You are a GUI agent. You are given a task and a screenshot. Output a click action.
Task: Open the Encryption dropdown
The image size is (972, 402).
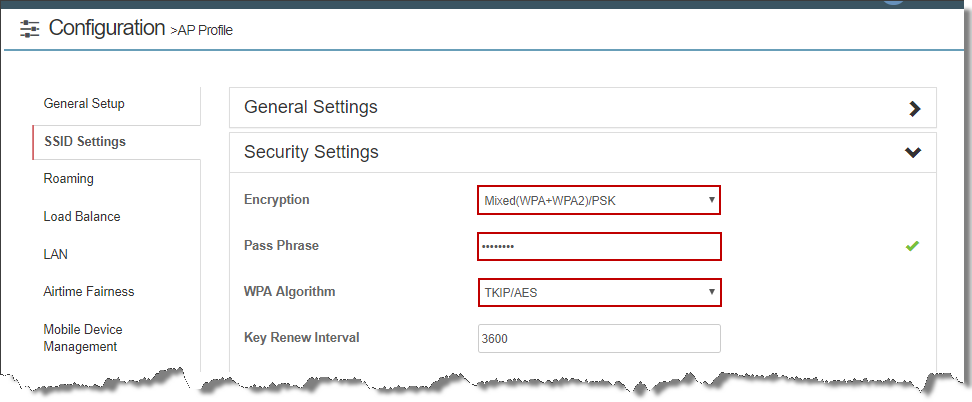[599, 200]
